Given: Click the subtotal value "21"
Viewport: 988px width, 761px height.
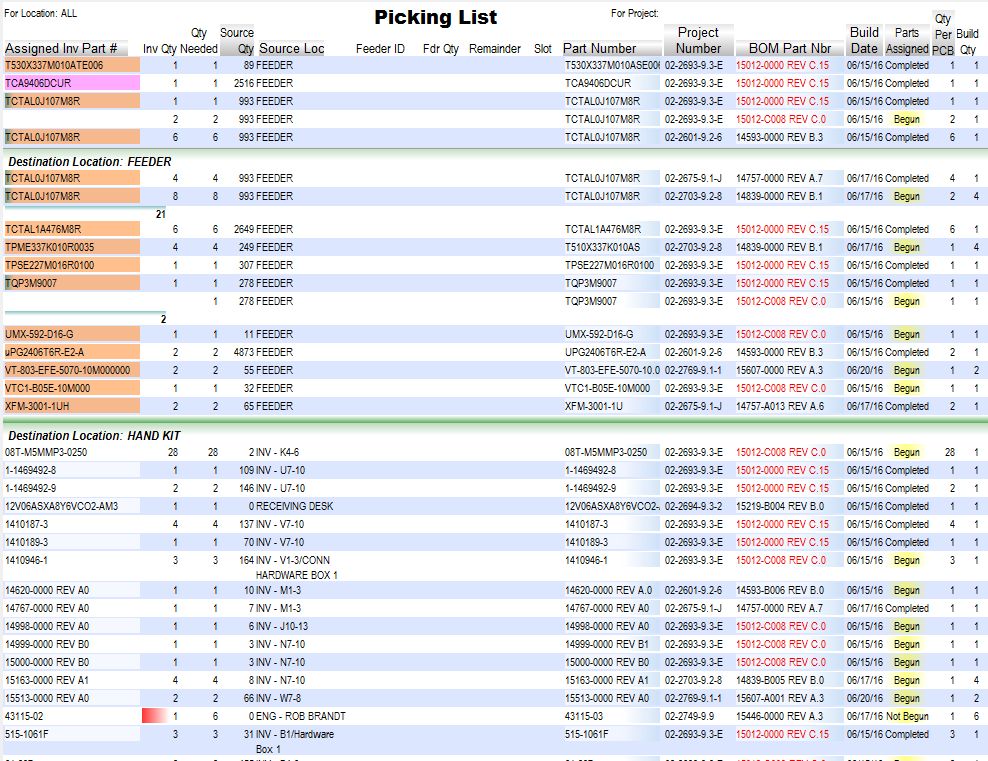Looking at the screenshot, I should (161, 214).
